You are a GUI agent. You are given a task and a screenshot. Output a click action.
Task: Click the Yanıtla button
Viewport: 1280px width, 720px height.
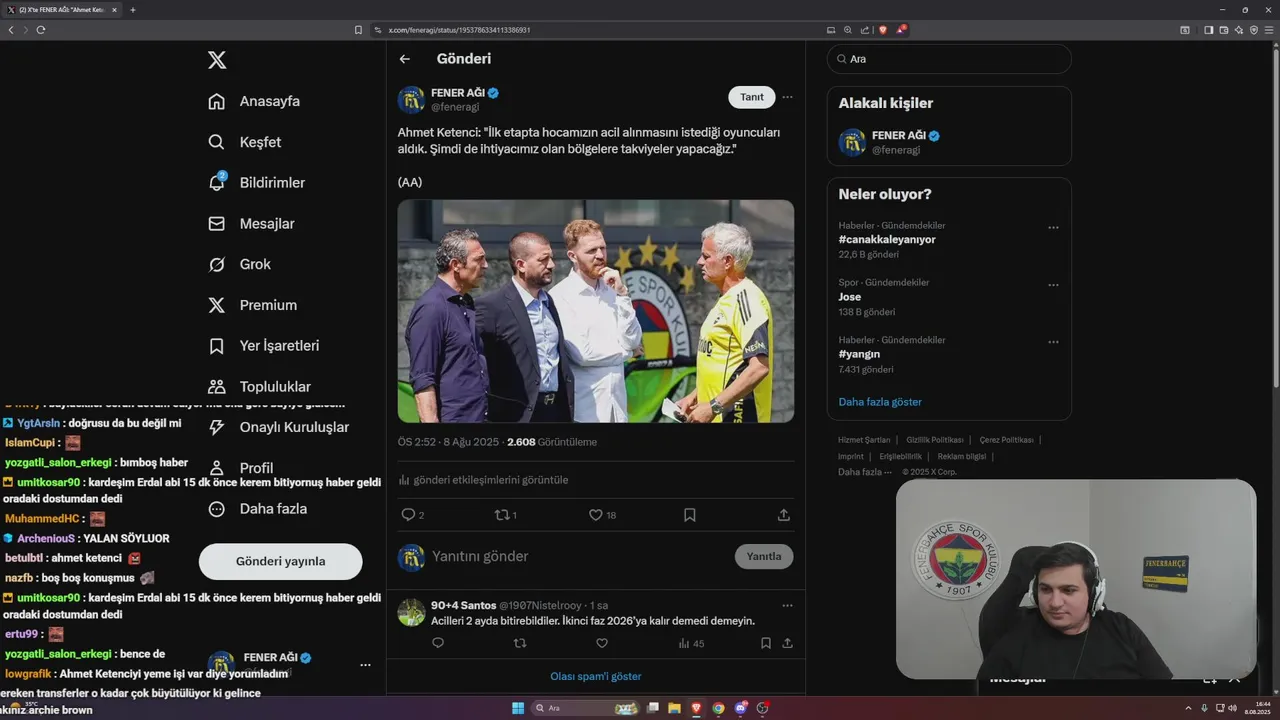tap(764, 556)
